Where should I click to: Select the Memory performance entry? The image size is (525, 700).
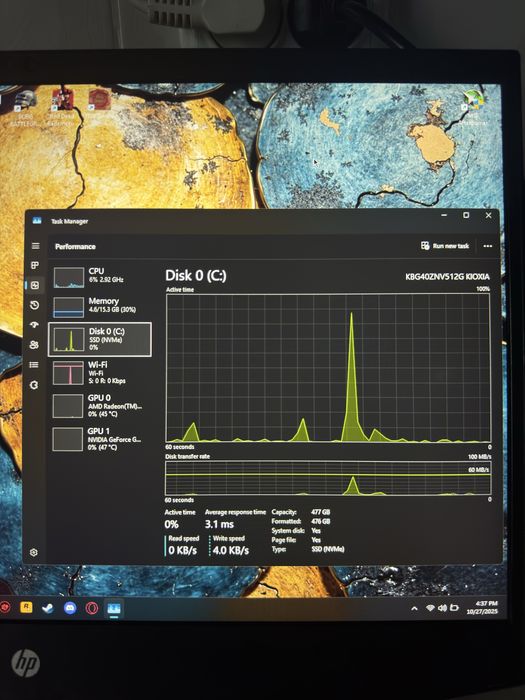(x=100, y=307)
